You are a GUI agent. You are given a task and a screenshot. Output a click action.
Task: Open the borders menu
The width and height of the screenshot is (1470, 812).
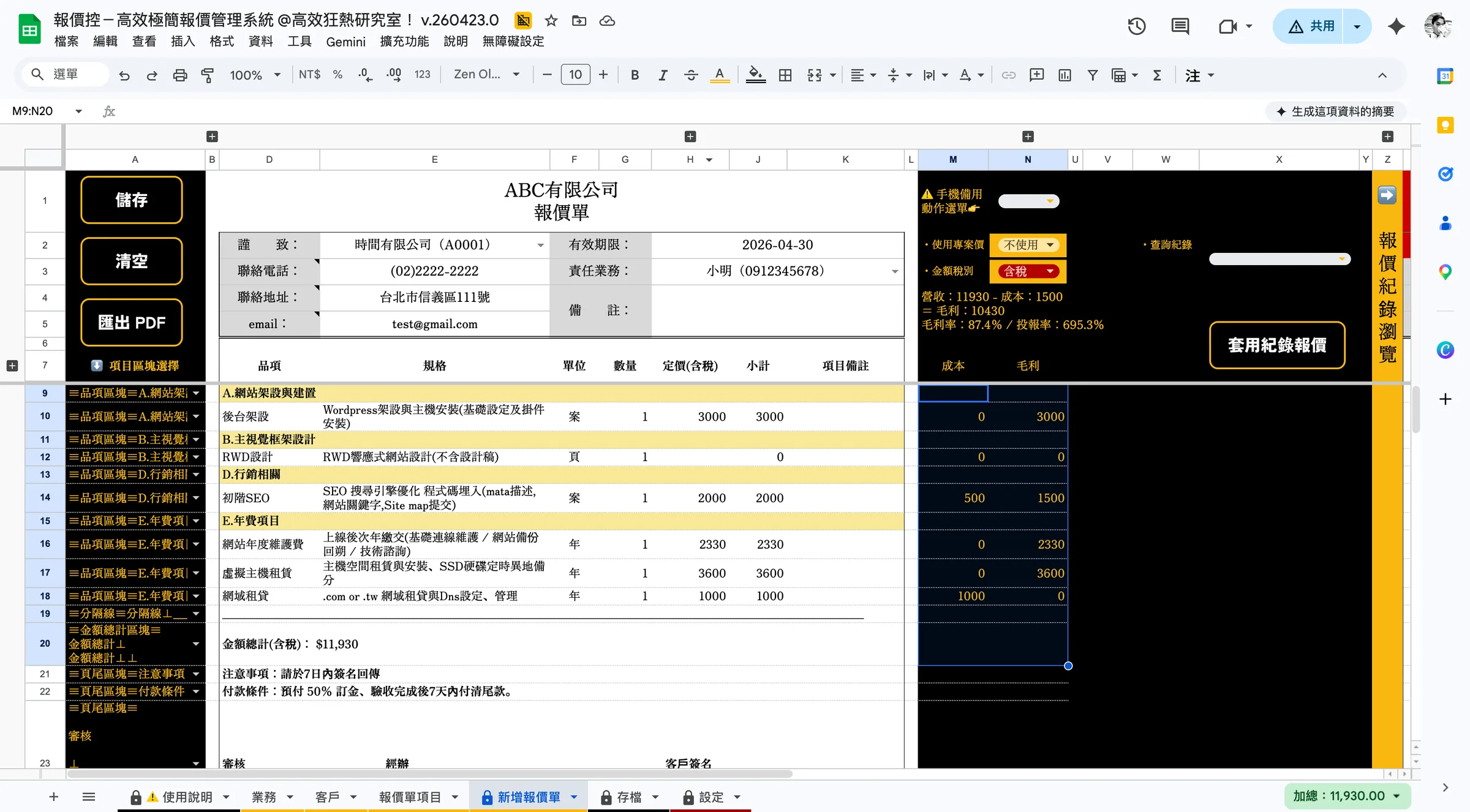785,75
